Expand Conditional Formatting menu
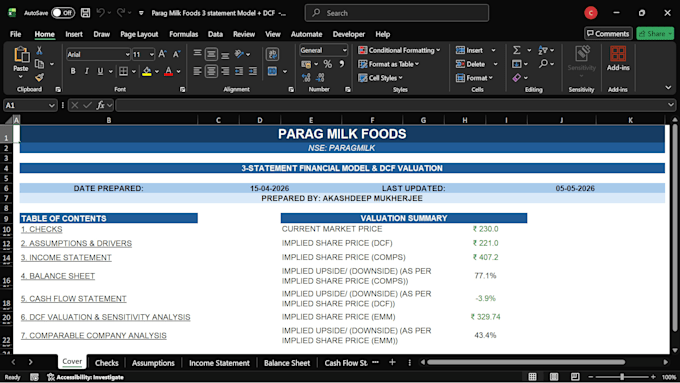This screenshot has height=383, width=680. pyautogui.click(x=399, y=50)
